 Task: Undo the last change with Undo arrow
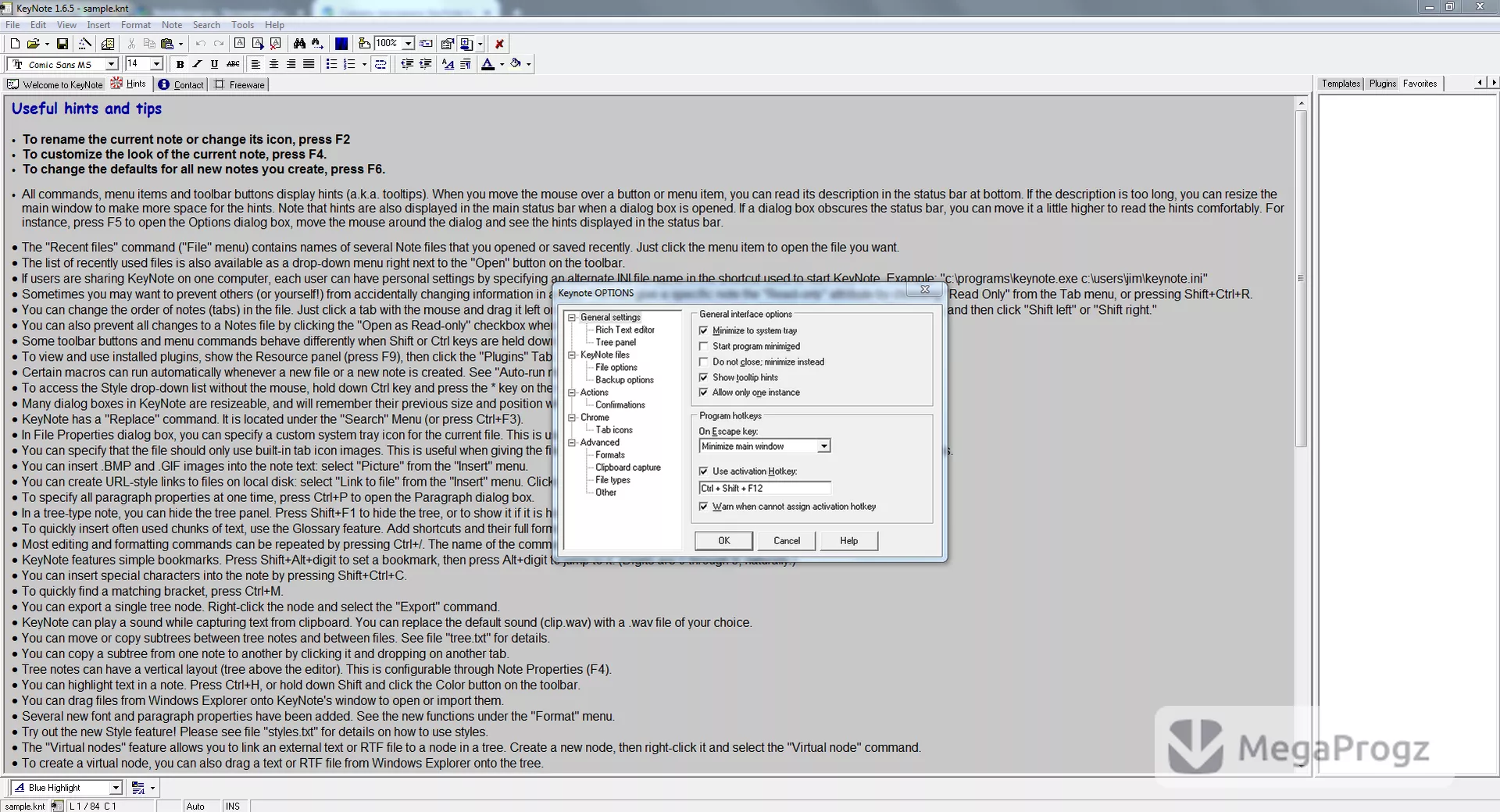pyautogui.click(x=201, y=44)
